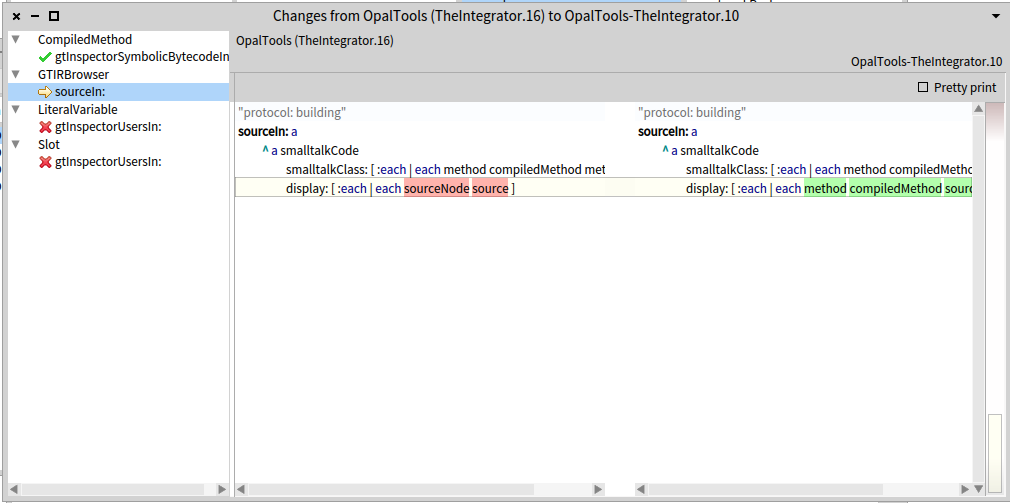
Task: Select the CompiledMethod class row
Action: click(119, 40)
